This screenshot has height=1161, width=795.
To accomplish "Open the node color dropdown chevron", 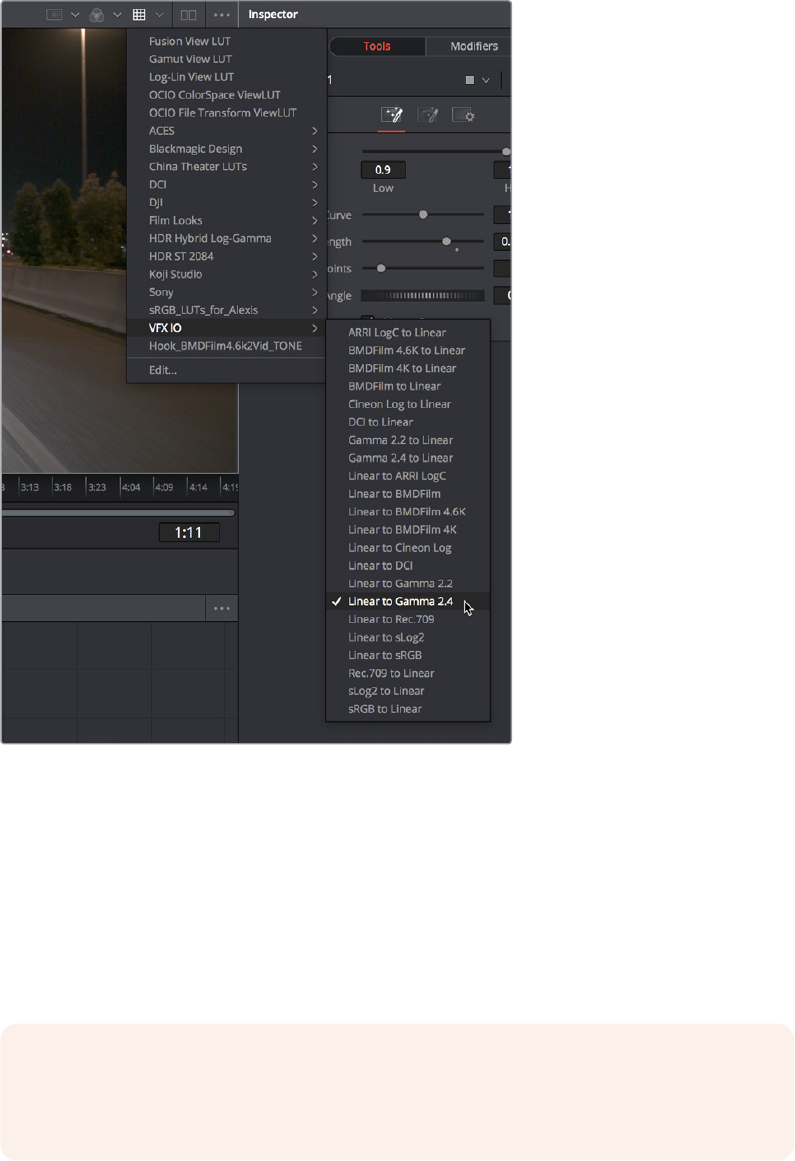I will coord(486,80).
